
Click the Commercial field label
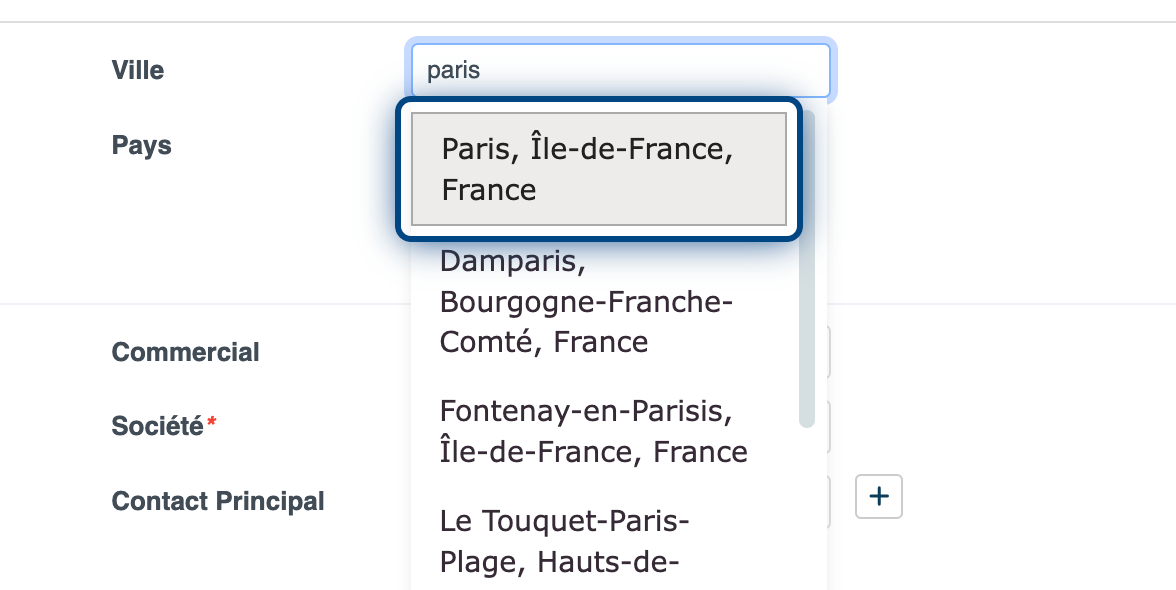tap(185, 353)
